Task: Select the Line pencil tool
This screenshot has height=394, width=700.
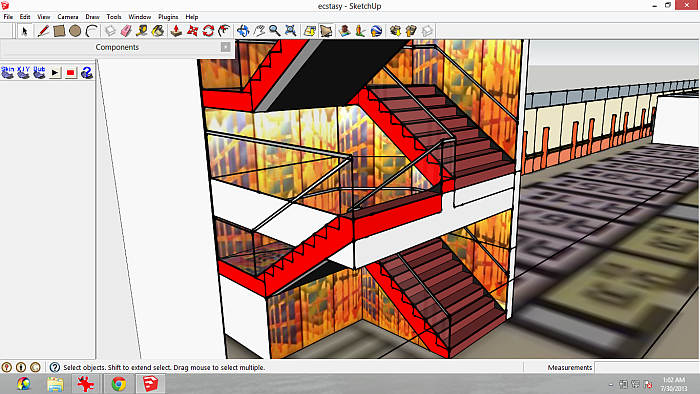Action: (43, 31)
